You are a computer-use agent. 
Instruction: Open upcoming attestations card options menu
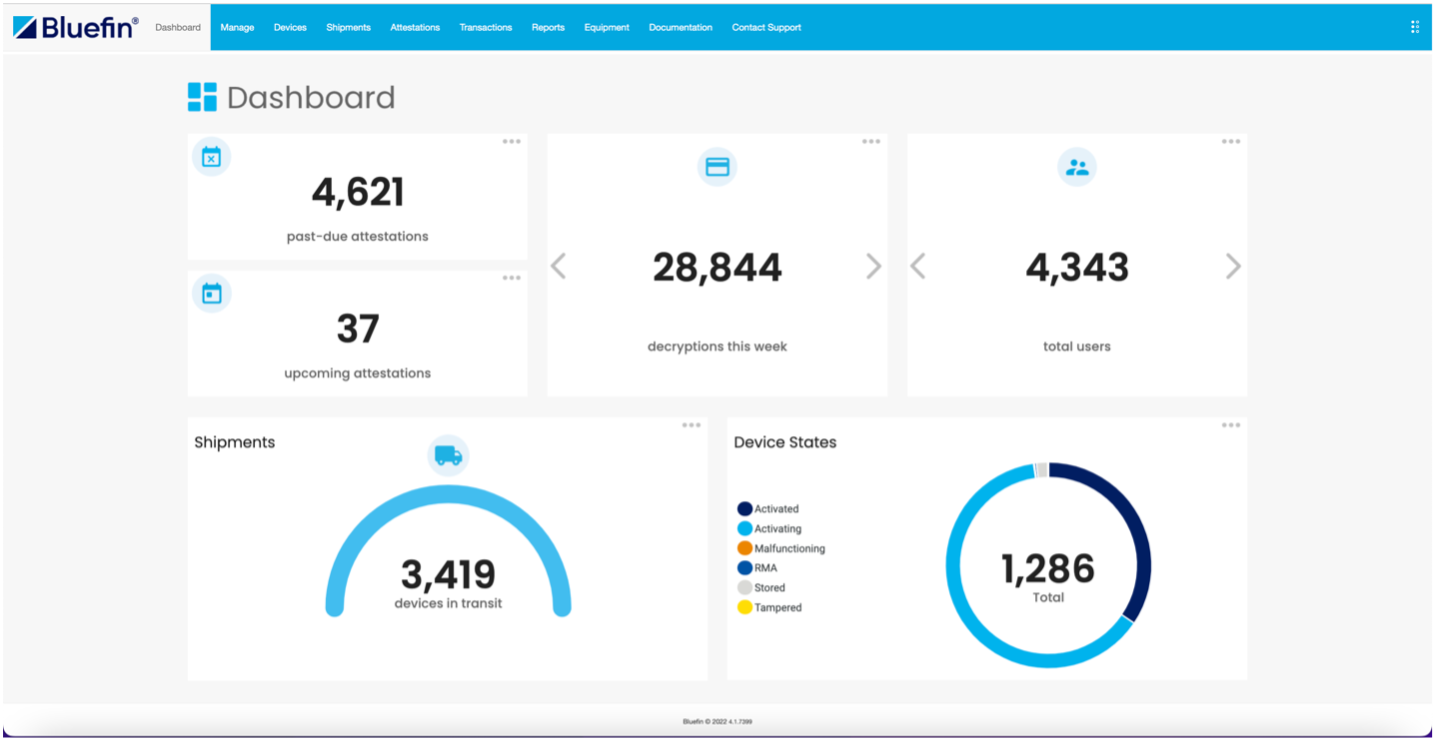click(x=511, y=278)
